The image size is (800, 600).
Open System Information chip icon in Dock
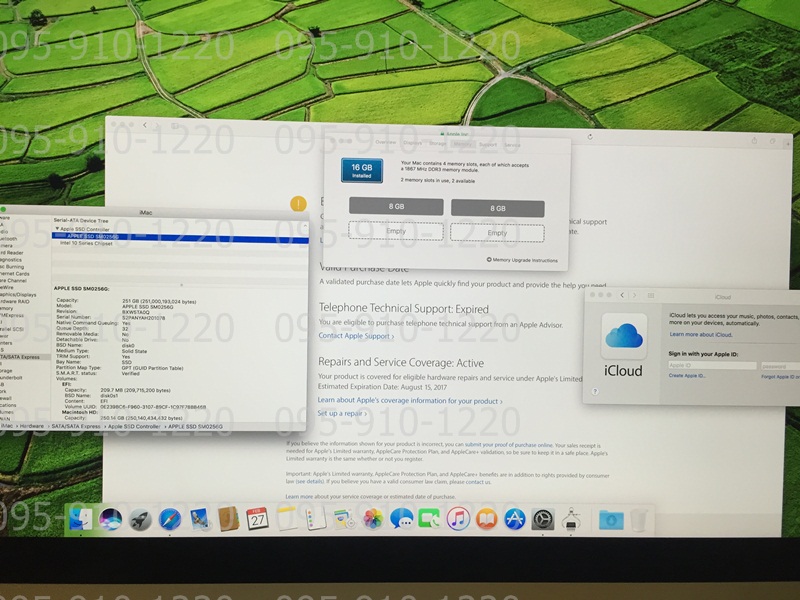571,519
